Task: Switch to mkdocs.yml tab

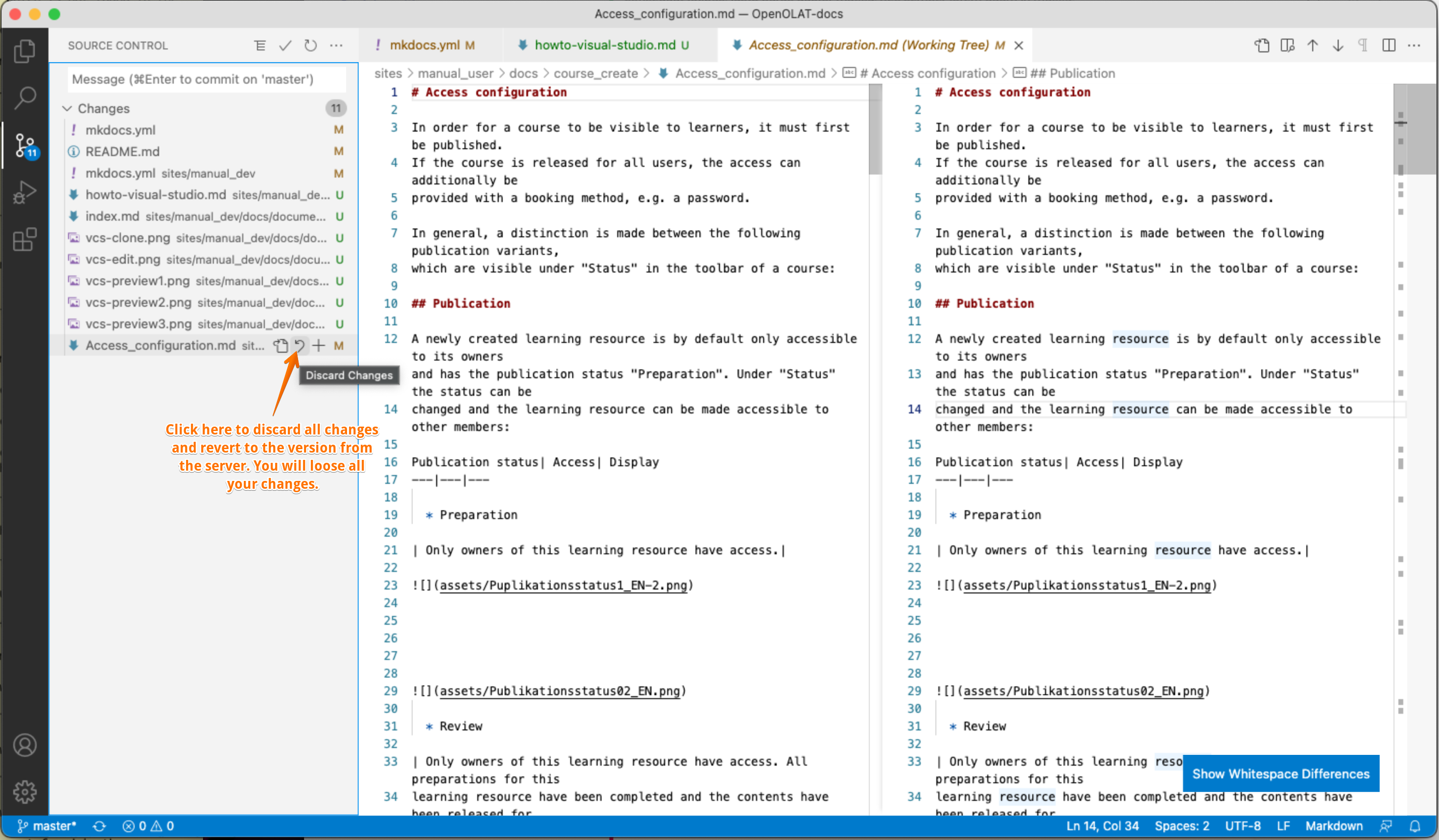Action: coord(424,45)
